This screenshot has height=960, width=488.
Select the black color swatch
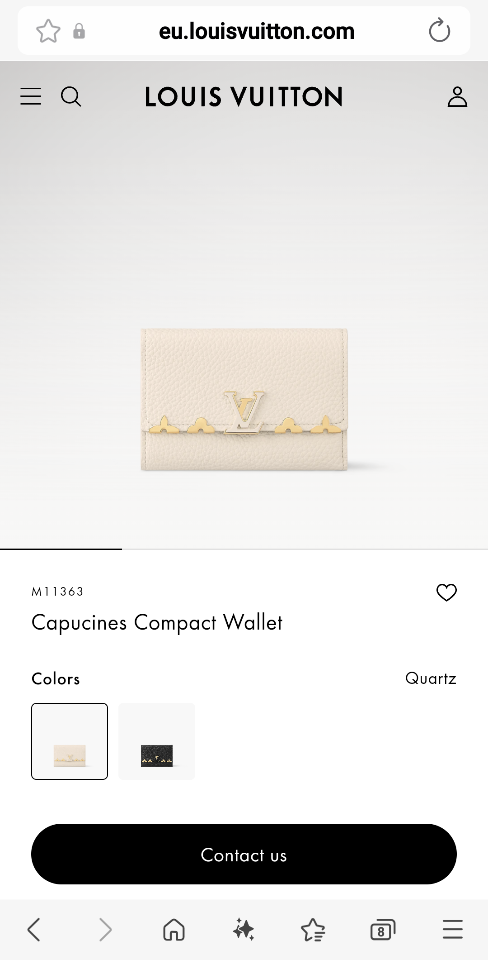click(157, 741)
